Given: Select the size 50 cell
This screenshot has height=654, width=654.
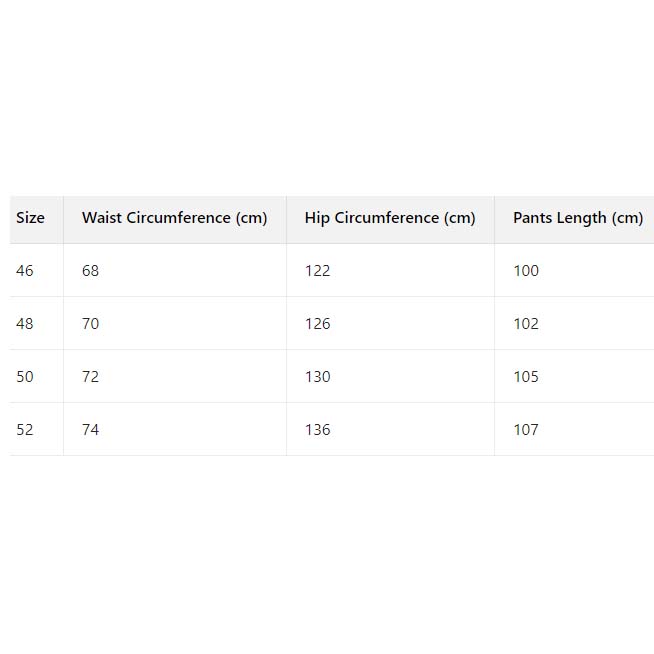Looking at the screenshot, I should (x=25, y=377).
